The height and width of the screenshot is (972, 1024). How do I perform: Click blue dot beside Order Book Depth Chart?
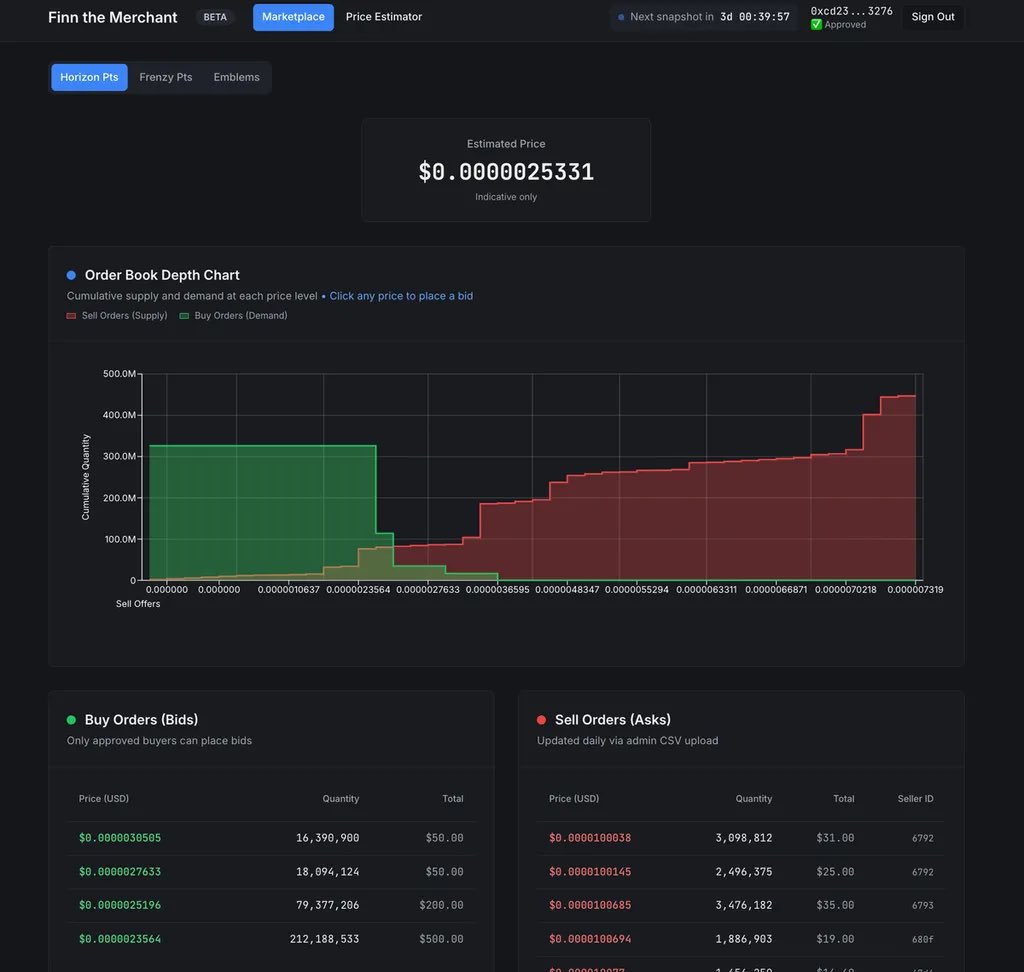click(x=71, y=275)
